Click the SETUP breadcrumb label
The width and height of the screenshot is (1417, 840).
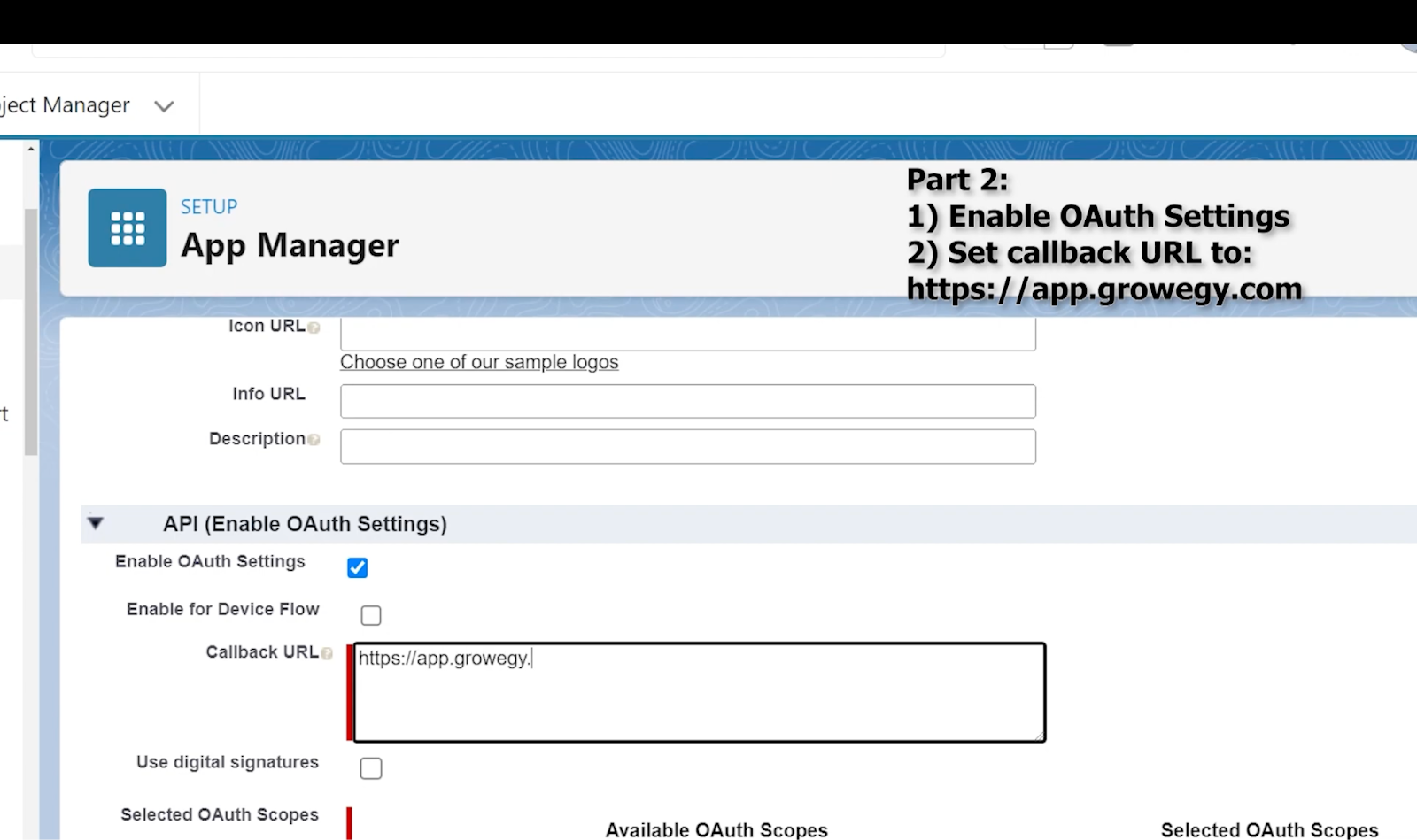(x=209, y=207)
